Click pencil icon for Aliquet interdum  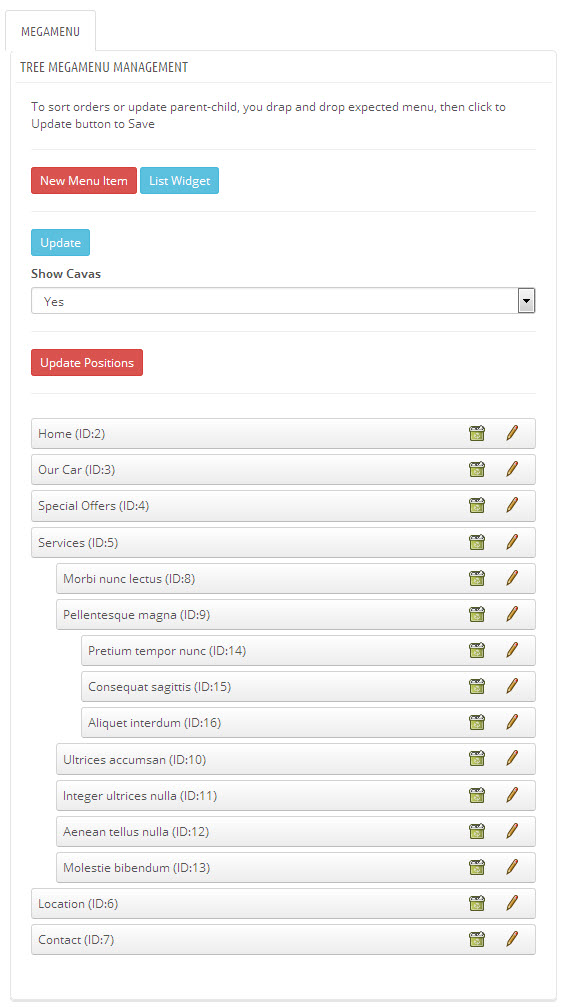[x=512, y=722]
